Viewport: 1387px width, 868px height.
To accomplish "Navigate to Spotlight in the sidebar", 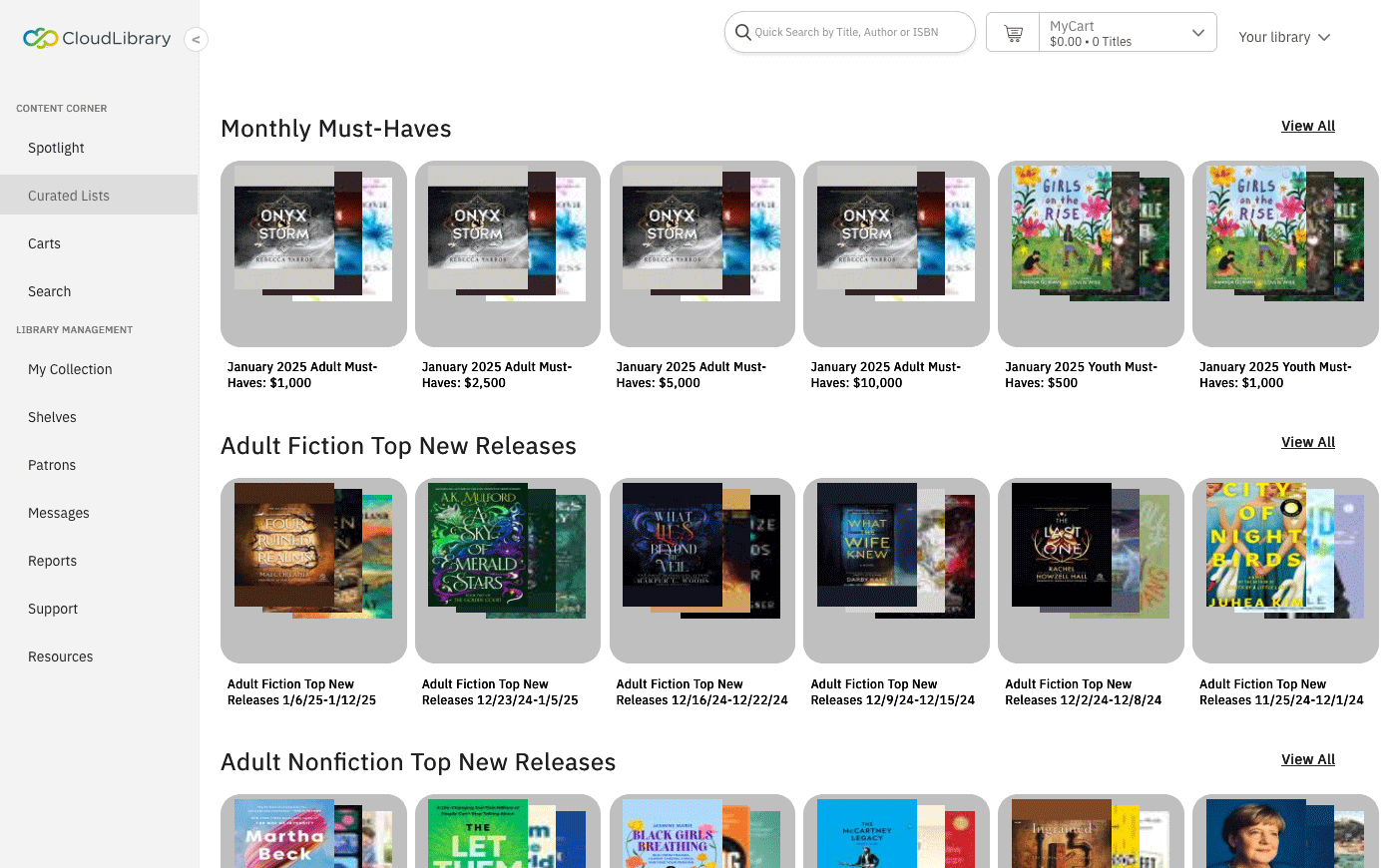I will tap(55, 148).
